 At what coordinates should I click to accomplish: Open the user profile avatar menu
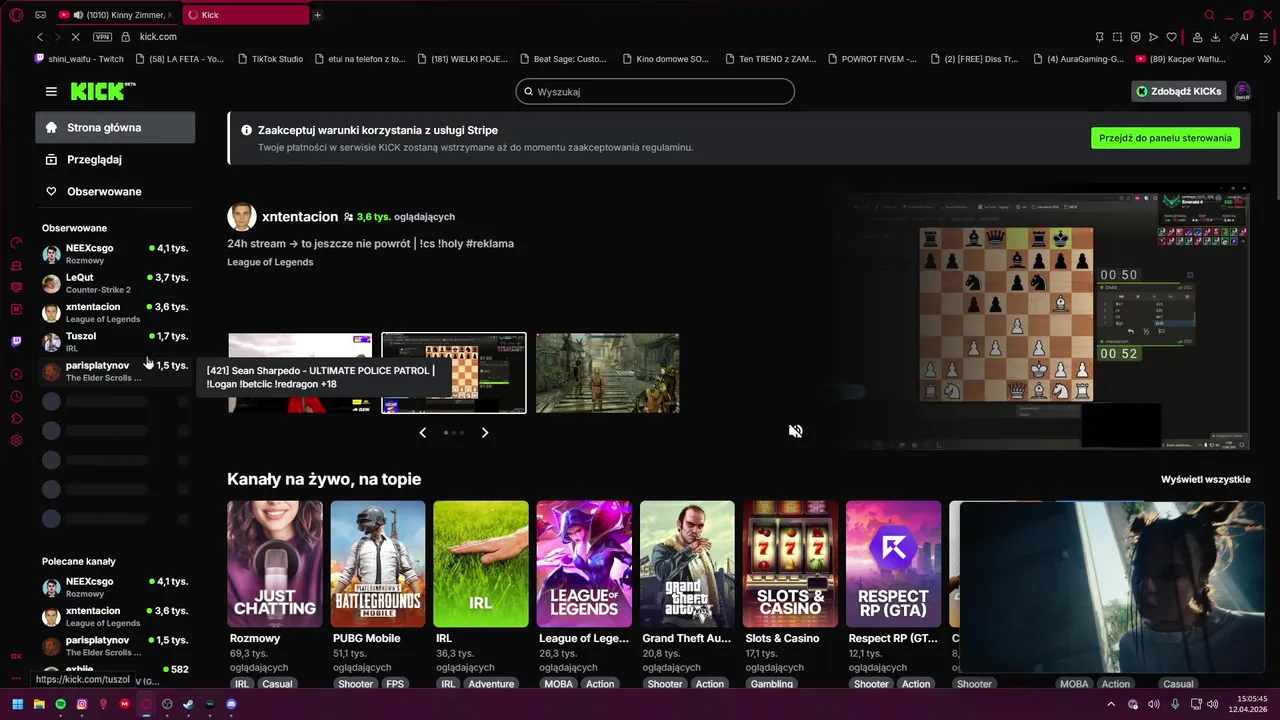point(1243,91)
